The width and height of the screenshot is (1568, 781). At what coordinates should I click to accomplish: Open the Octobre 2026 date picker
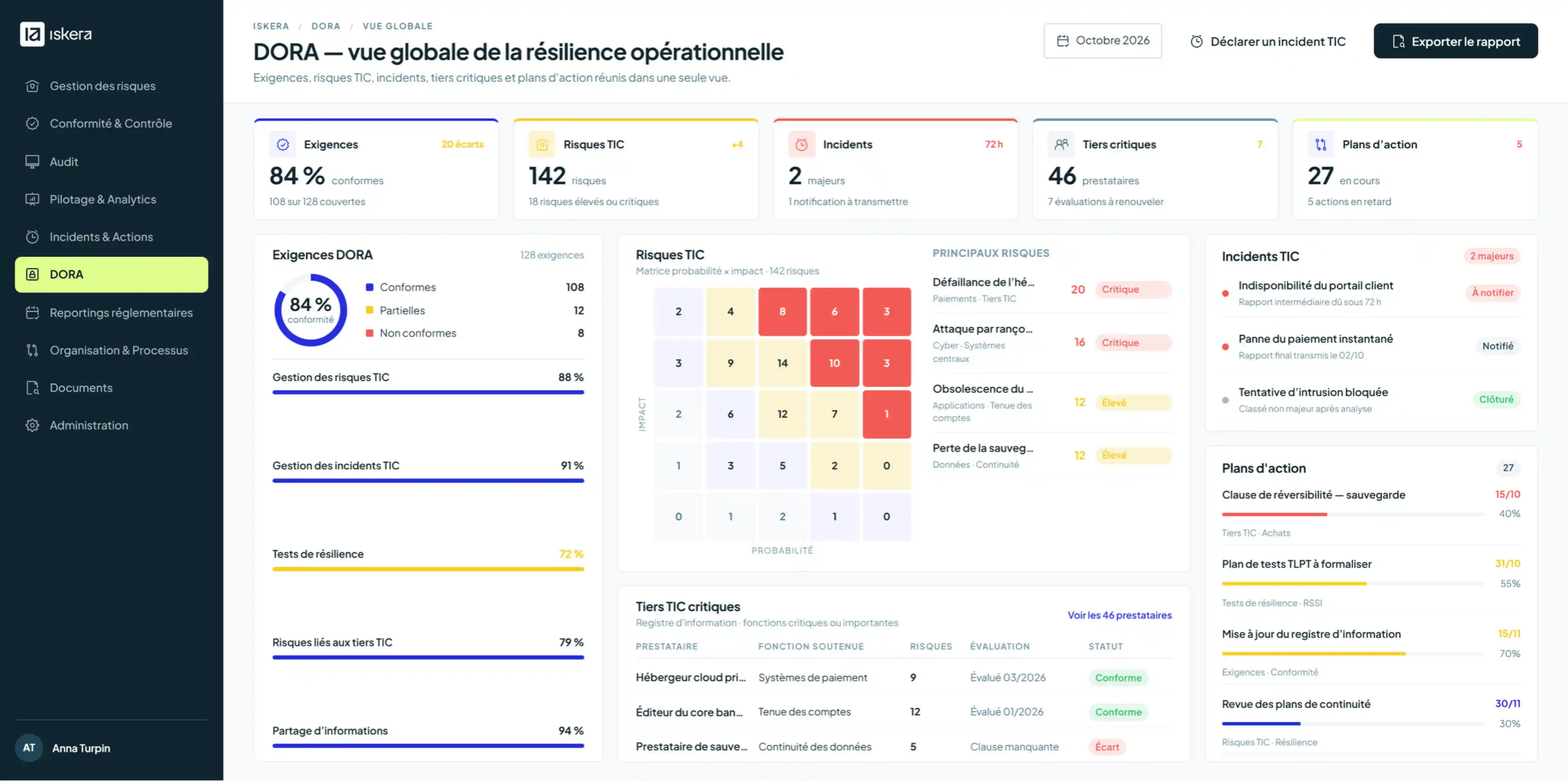click(x=1102, y=41)
